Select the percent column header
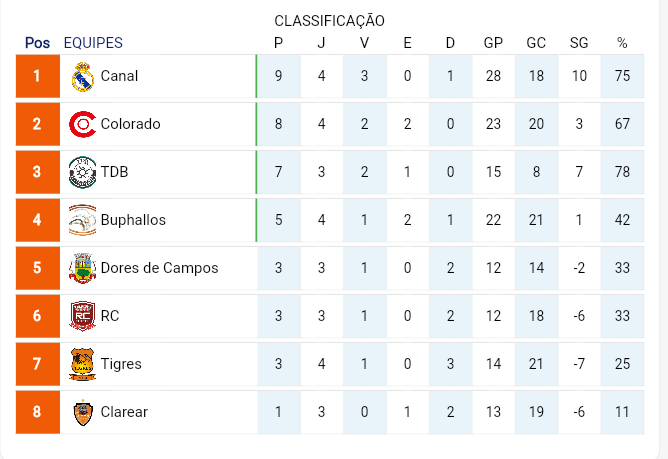668x459 pixels. click(x=622, y=43)
